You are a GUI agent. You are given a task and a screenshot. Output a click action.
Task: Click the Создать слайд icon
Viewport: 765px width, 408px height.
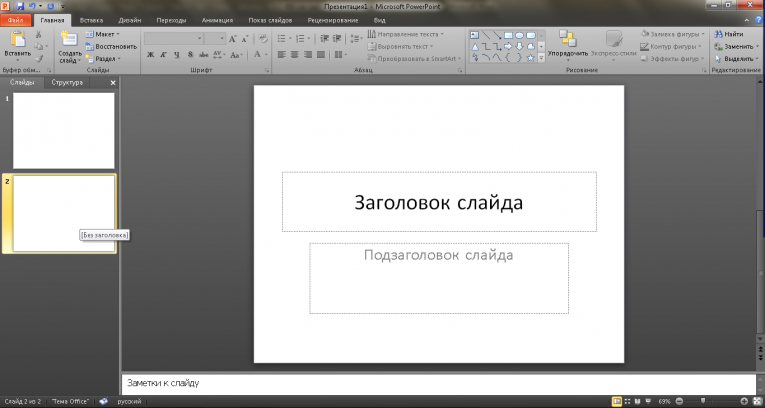pyautogui.click(x=68, y=41)
